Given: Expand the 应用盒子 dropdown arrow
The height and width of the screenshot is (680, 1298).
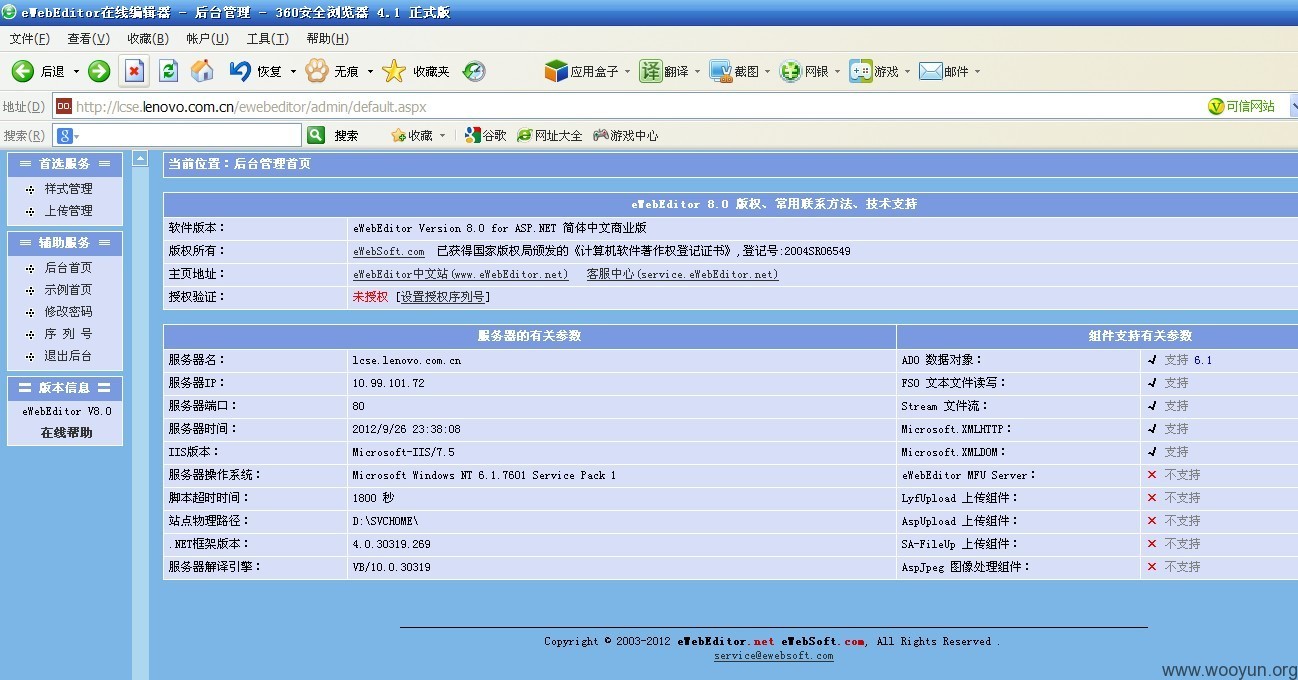Looking at the screenshot, I should (x=627, y=71).
